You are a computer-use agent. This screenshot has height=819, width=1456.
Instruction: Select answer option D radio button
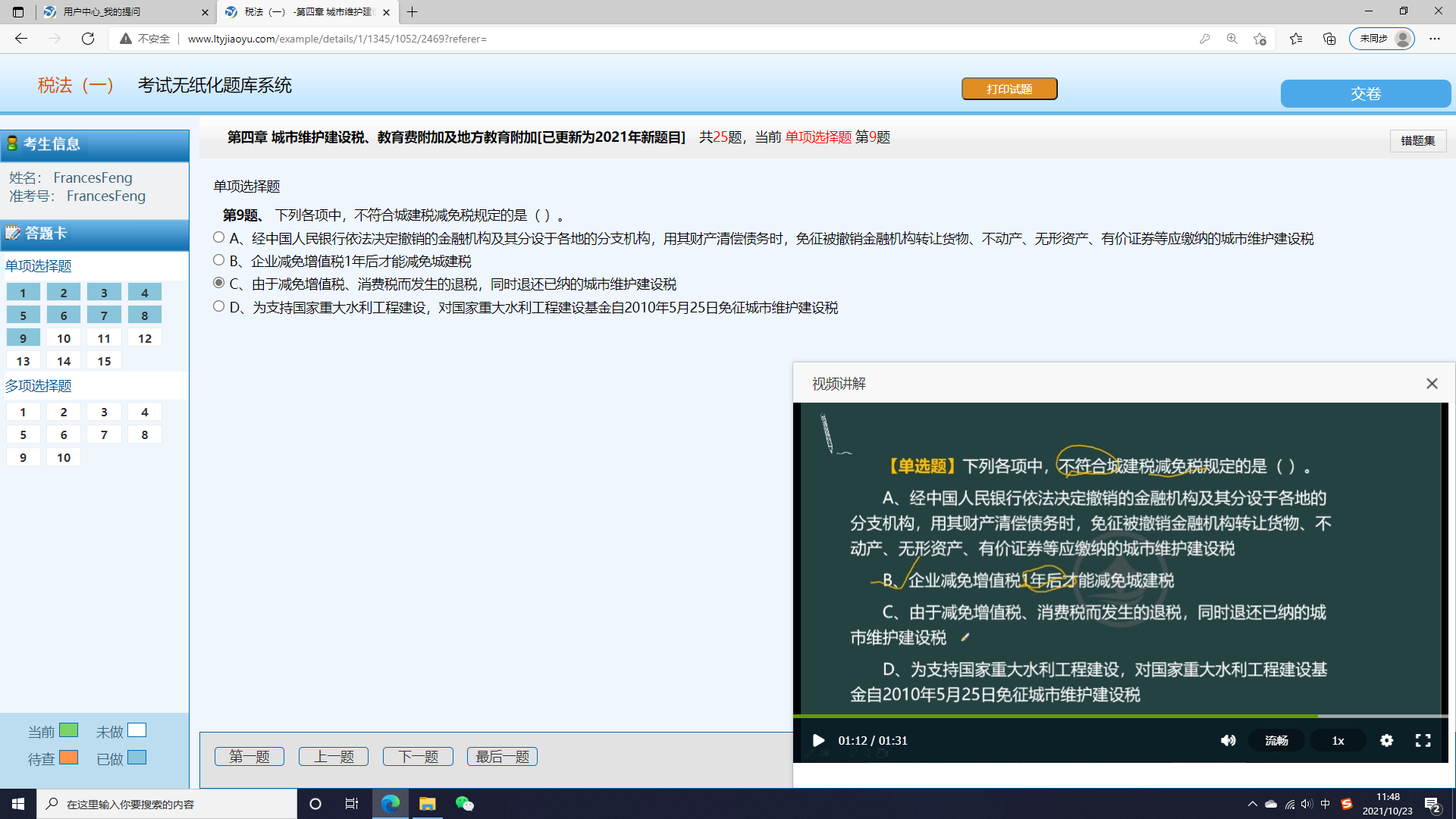pyautogui.click(x=219, y=306)
